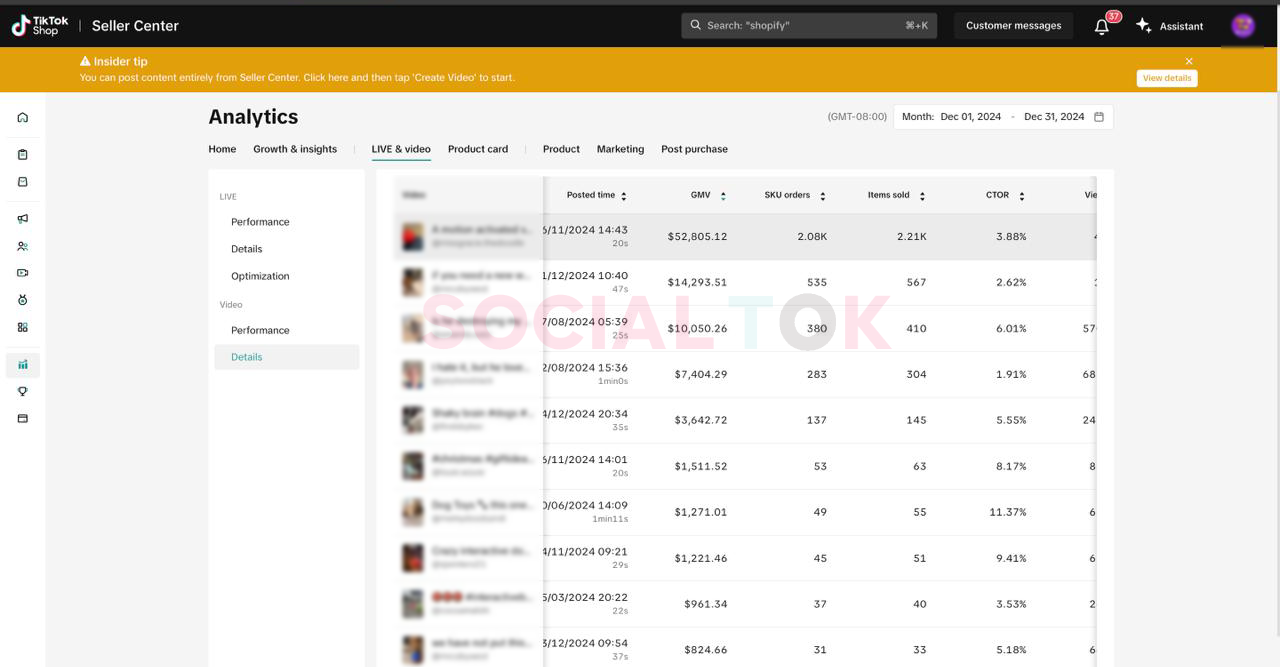Click the clipboard orders sidebar icon
Image resolution: width=1280 pixels, height=667 pixels.
pyautogui.click(x=23, y=155)
